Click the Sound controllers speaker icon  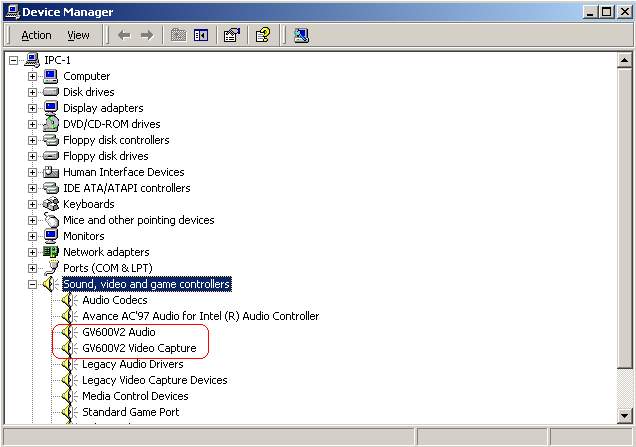(x=50, y=284)
